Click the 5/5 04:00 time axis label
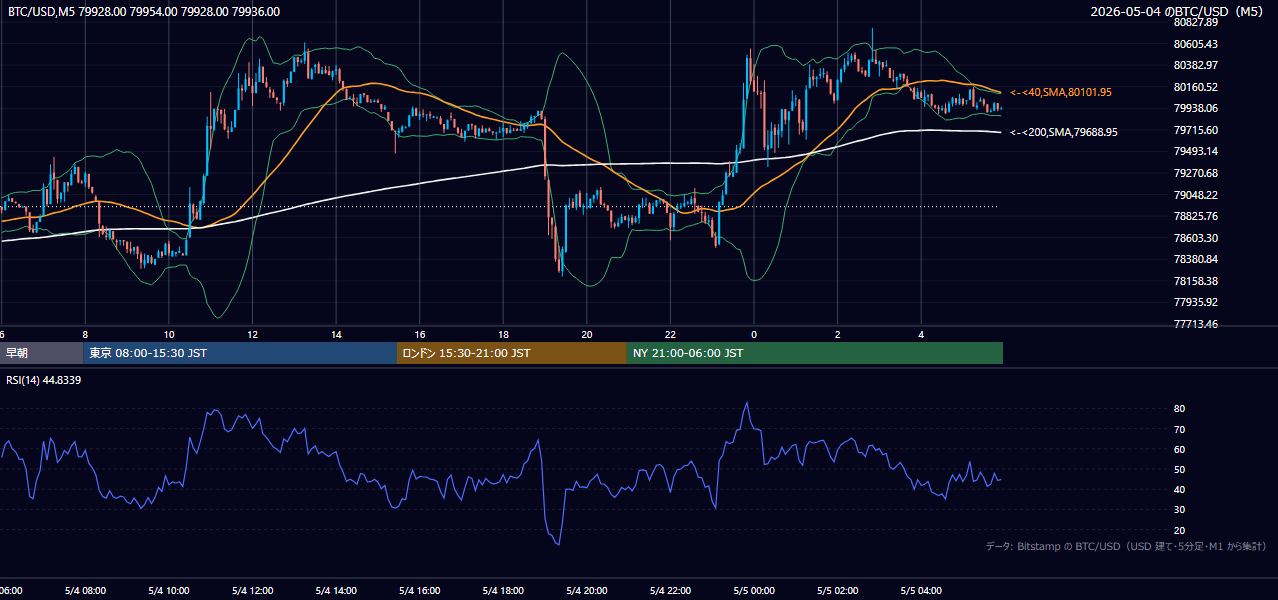 921,591
